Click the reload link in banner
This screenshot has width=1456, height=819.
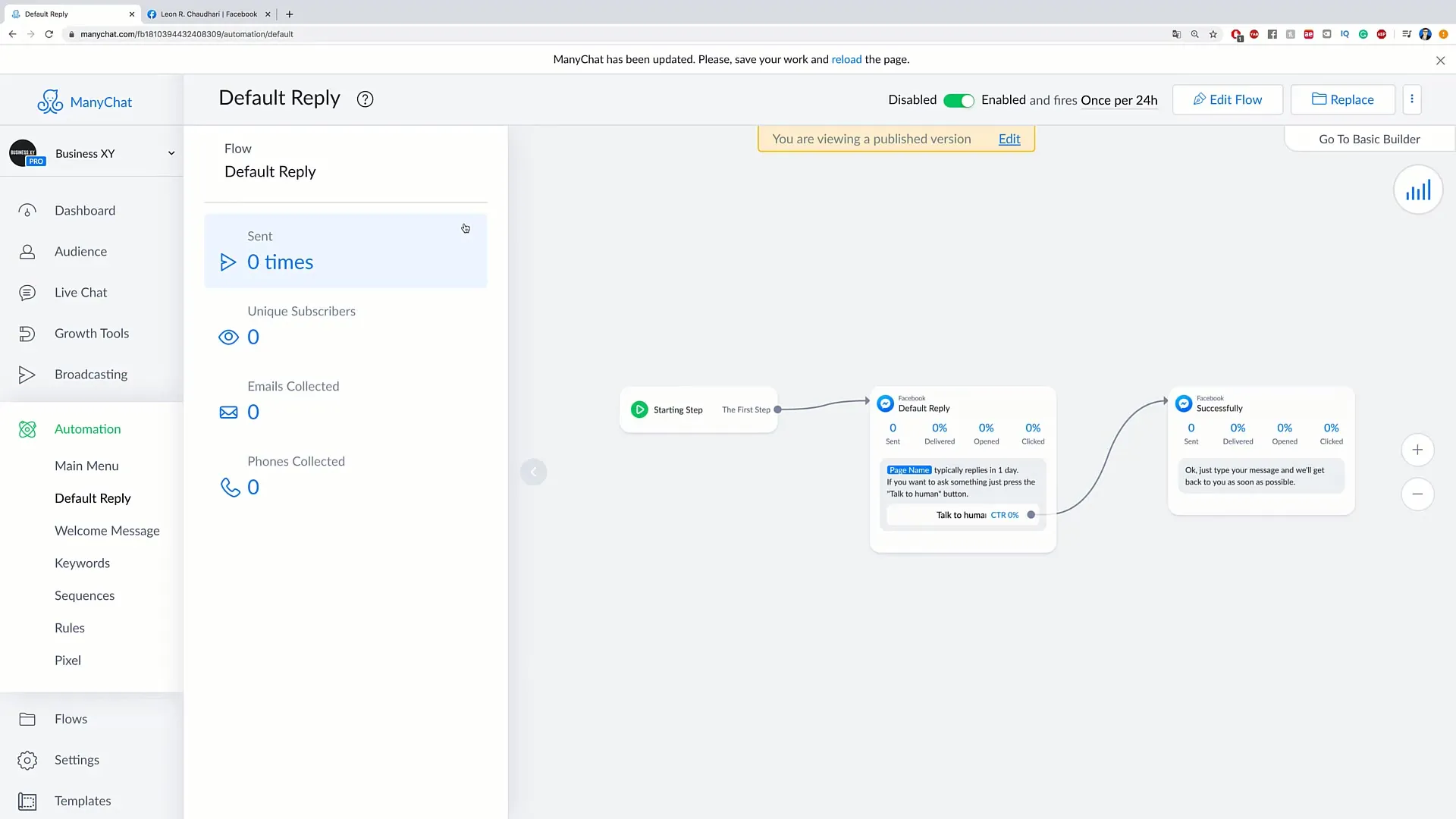click(x=846, y=59)
